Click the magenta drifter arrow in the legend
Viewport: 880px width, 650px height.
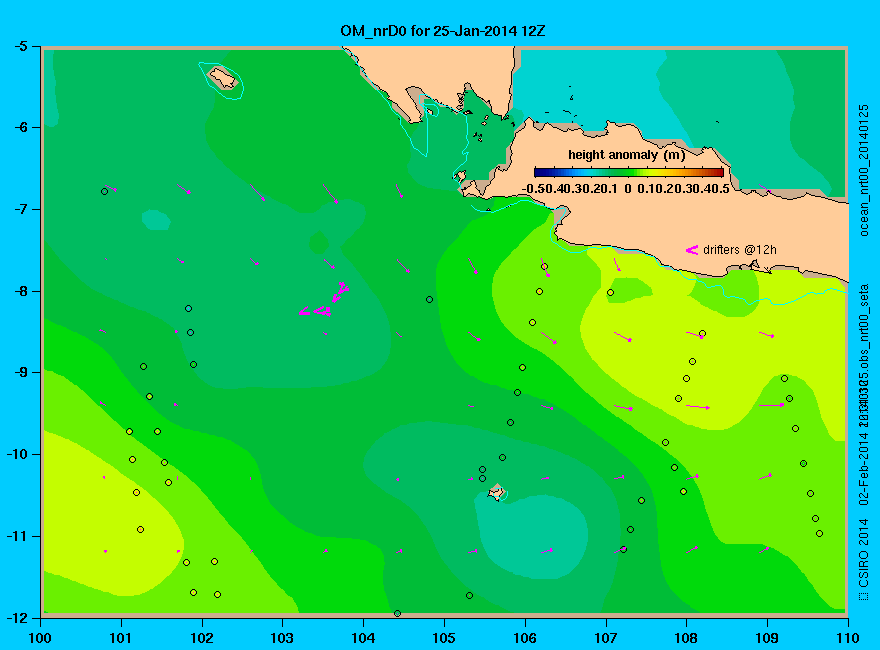tap(691, 250)
